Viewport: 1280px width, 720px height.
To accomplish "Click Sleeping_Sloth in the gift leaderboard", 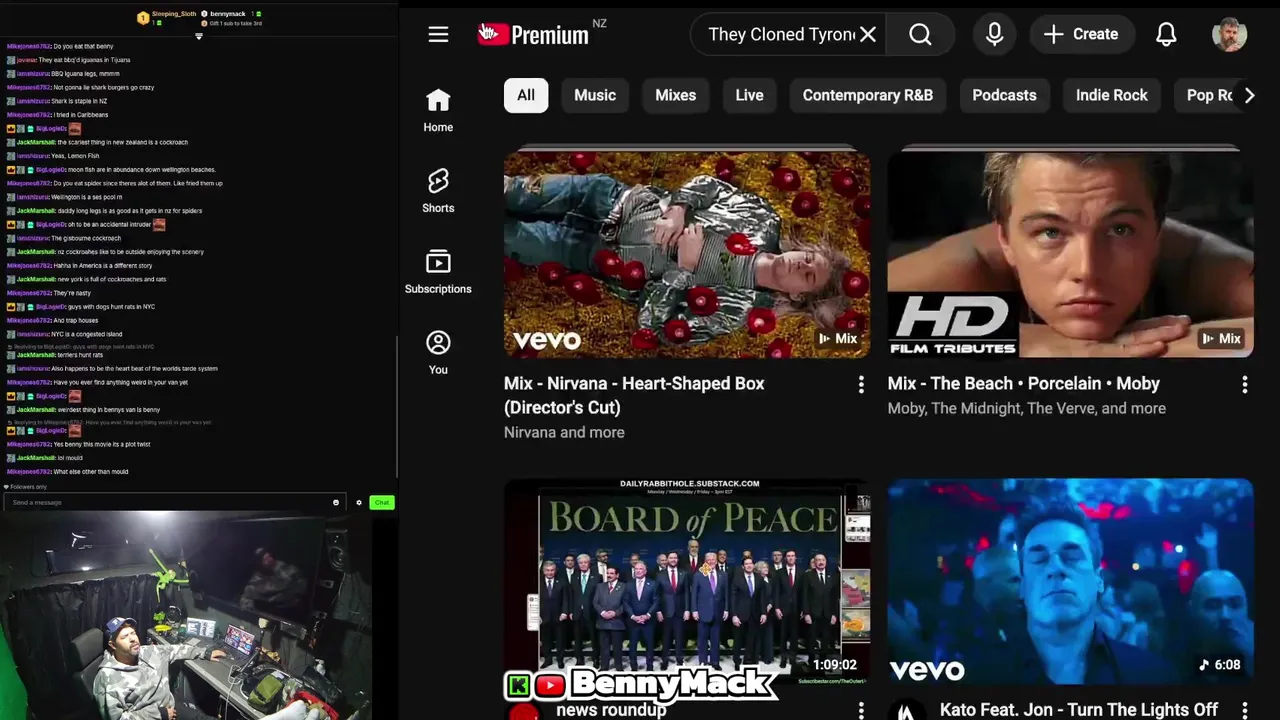I will (x=174, y=14).
